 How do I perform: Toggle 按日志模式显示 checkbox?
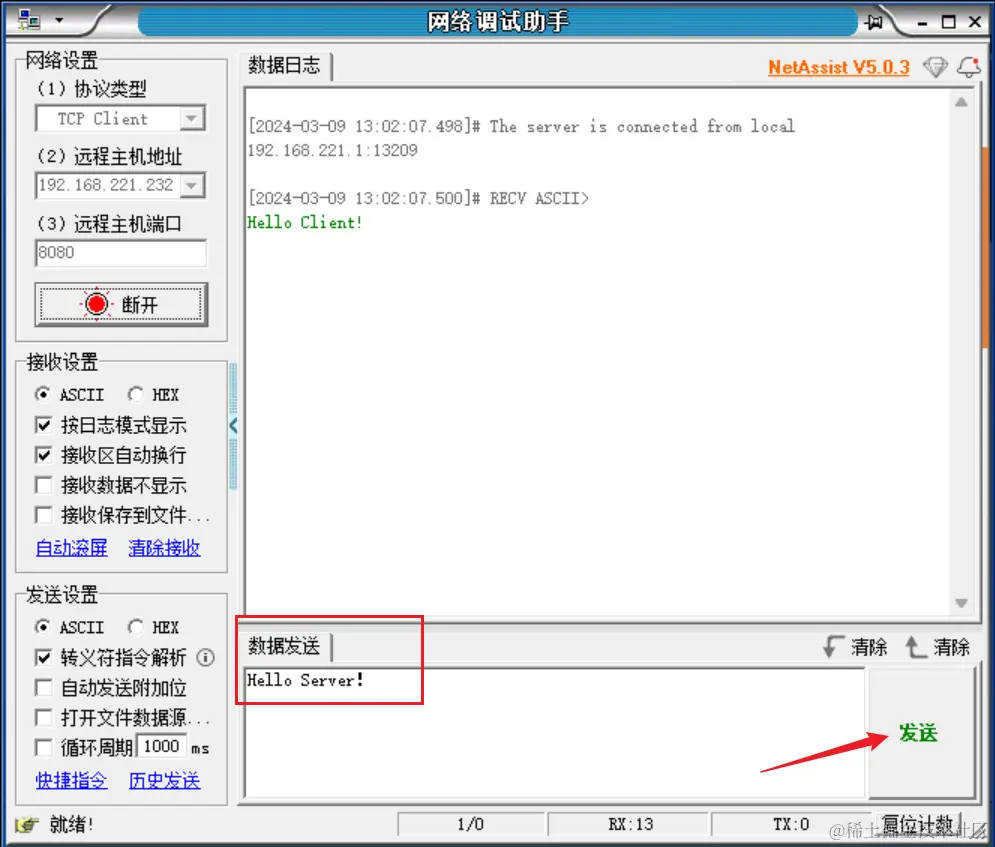(43, 425)
